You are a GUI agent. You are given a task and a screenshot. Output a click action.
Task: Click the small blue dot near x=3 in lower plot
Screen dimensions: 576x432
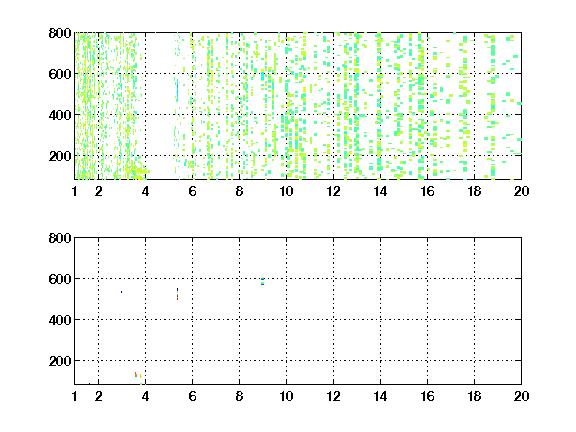122,292
